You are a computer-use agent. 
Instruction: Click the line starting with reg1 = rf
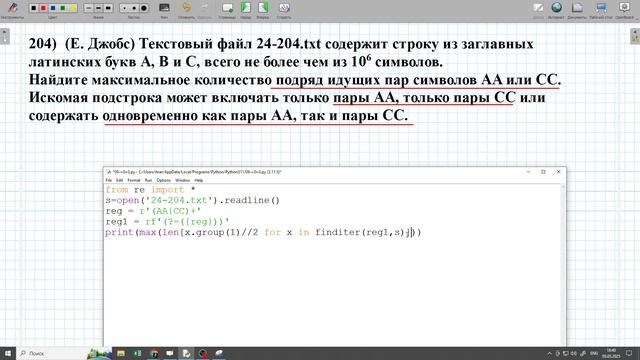click(x=167, y=222)
